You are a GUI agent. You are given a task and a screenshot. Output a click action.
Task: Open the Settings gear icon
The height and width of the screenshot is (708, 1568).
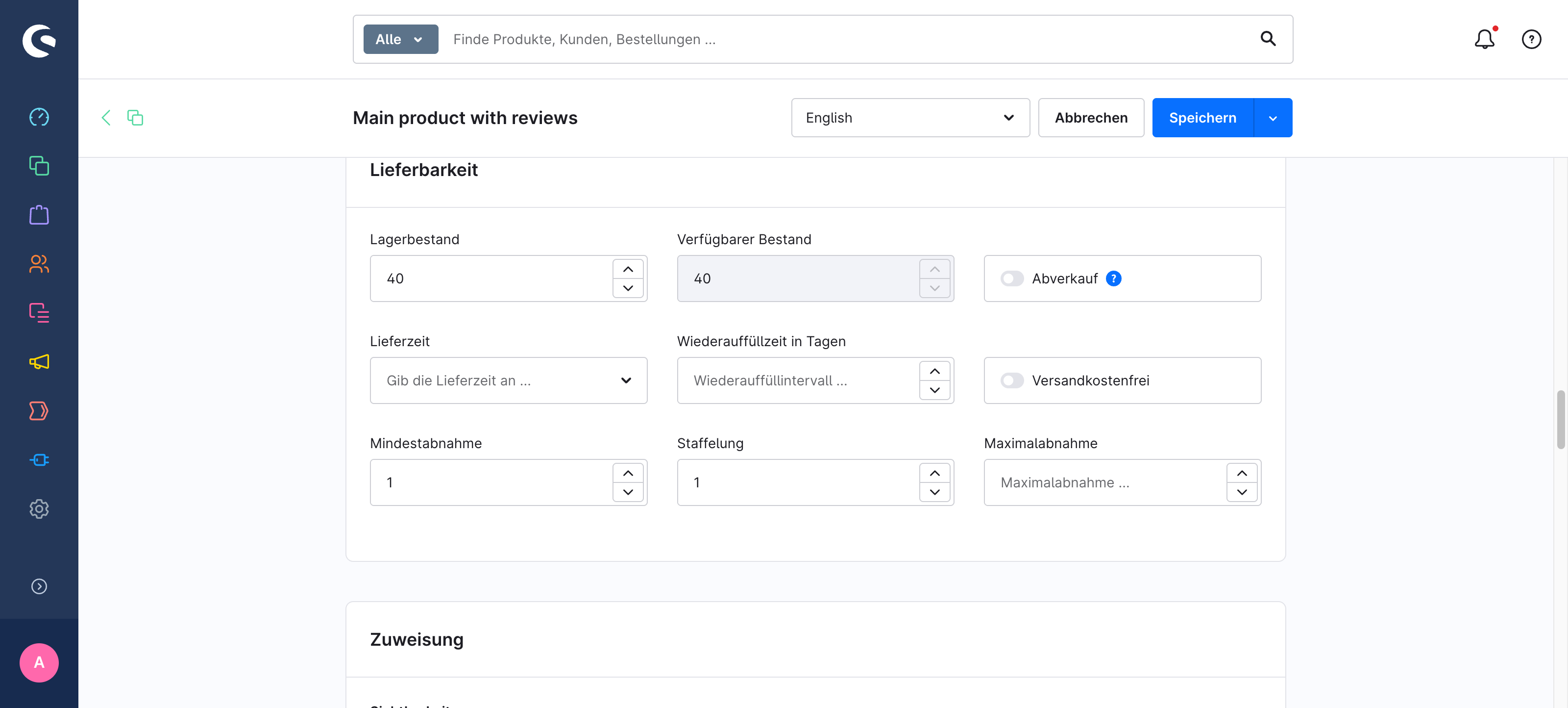[x=39, y=509]
